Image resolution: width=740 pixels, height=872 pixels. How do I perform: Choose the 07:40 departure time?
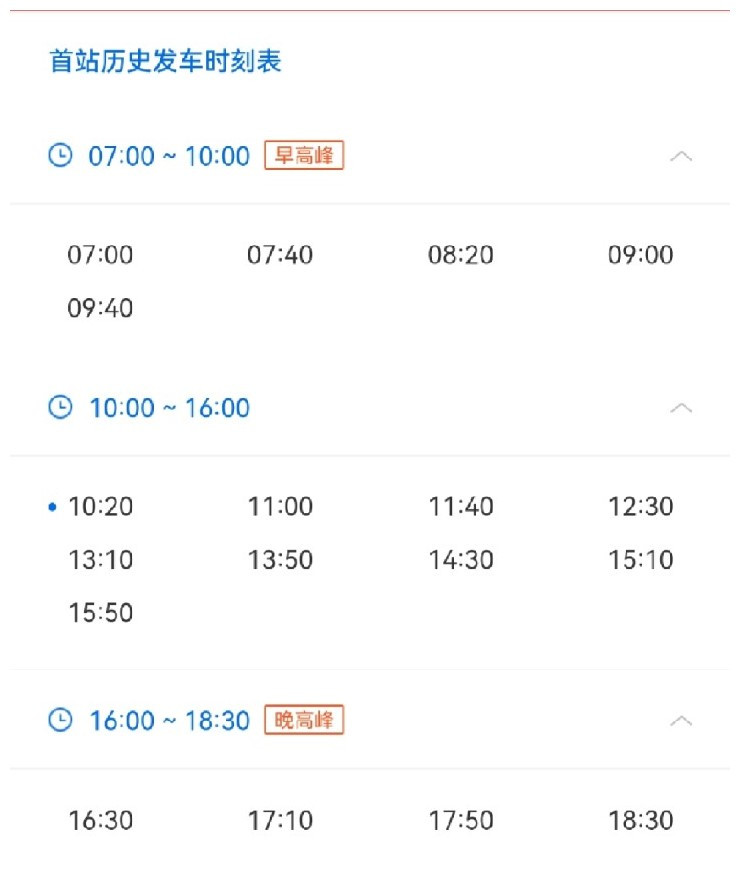click(280, 255)
